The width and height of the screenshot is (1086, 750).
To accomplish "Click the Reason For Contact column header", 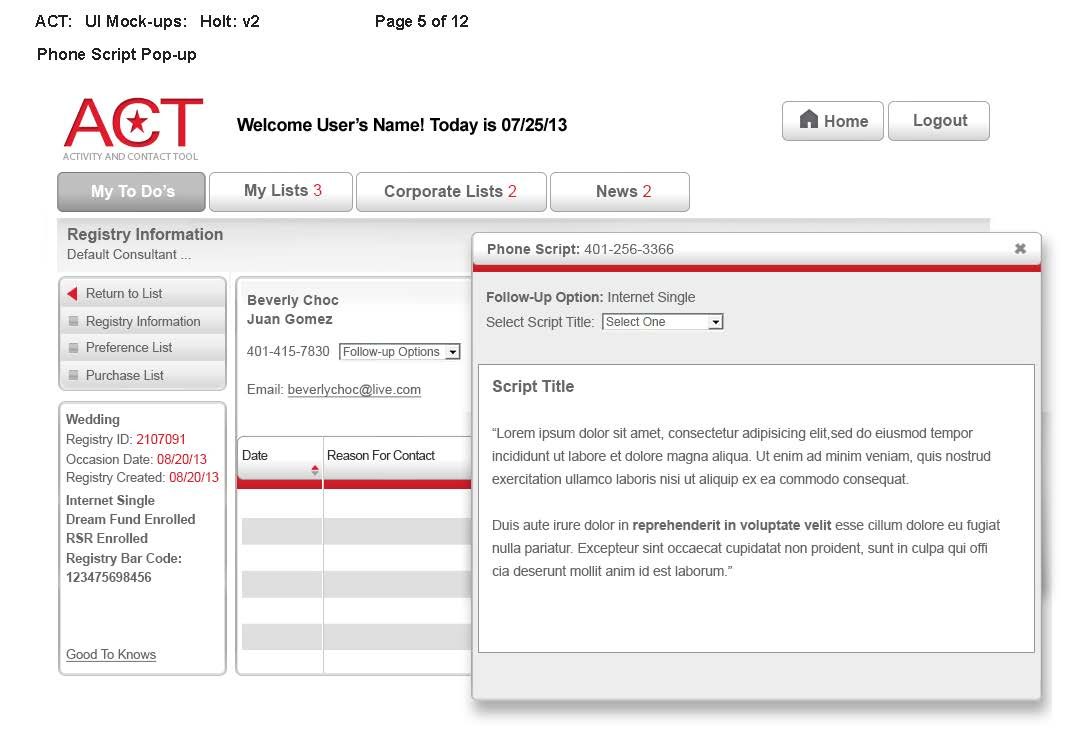I will click(x=381, y=456).
